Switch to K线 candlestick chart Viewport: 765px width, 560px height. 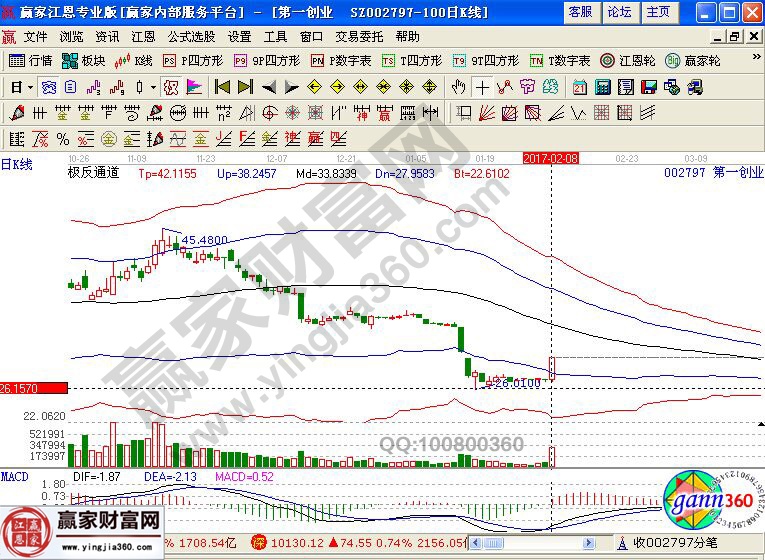coord(134,60)
